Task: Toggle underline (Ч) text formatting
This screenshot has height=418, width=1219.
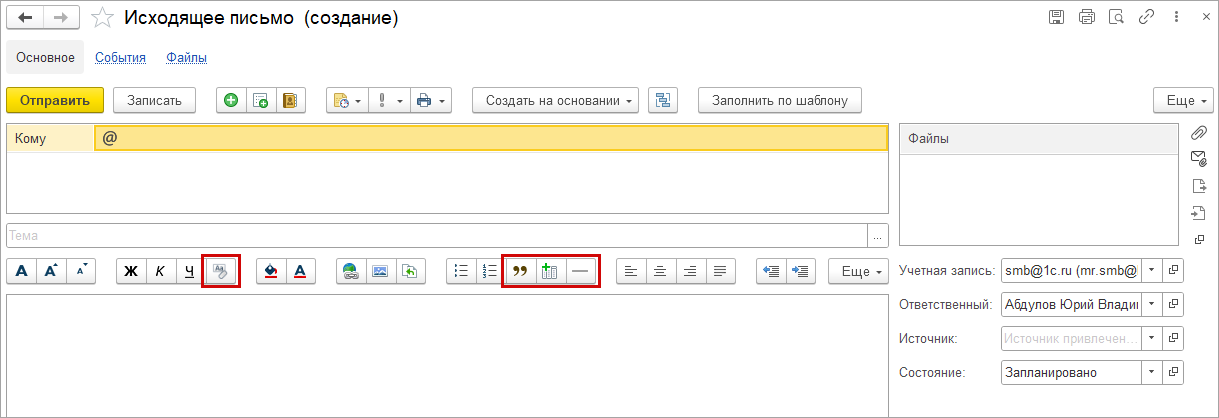Action: [x=189, y=271]
